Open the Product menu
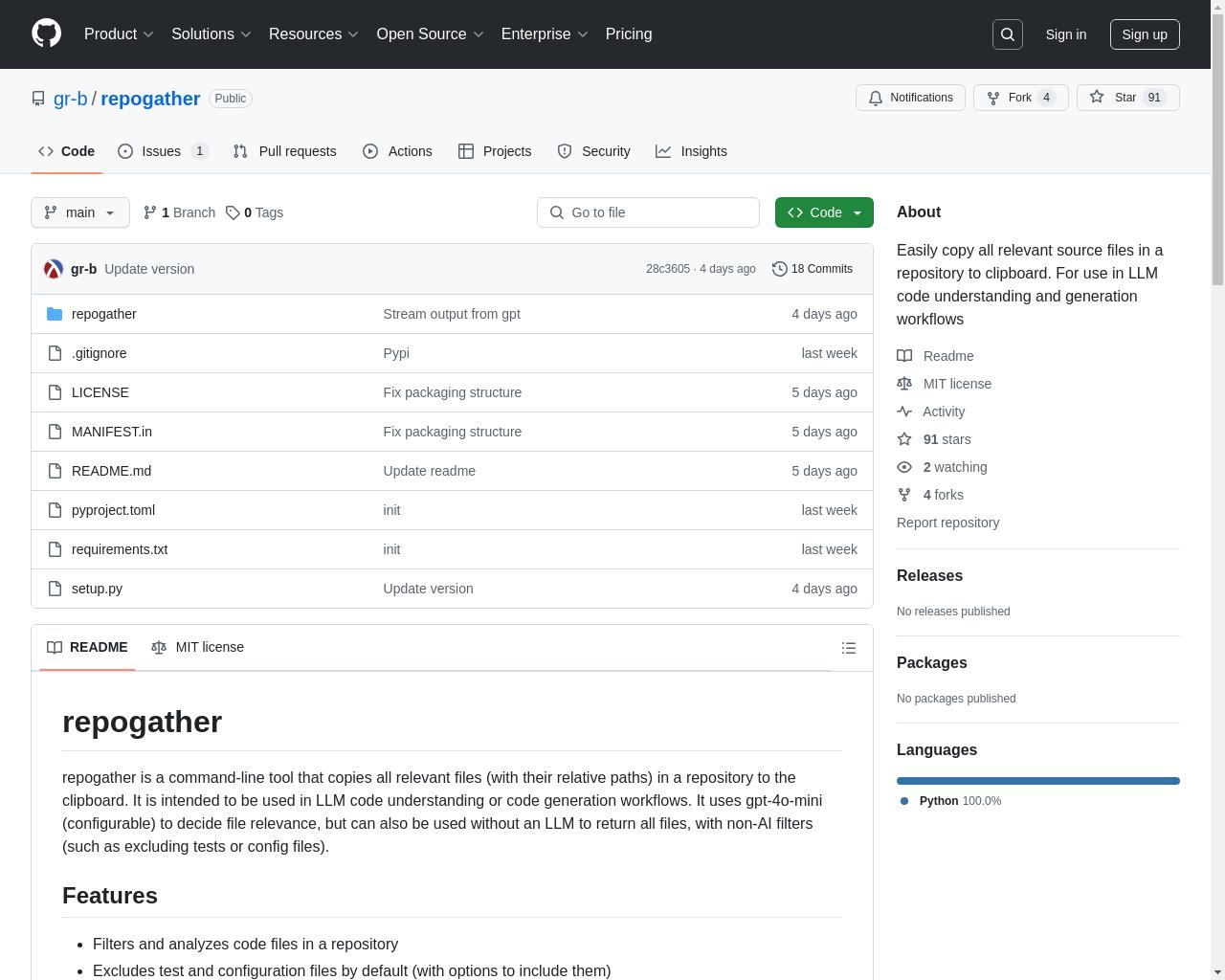 point(119,33)
